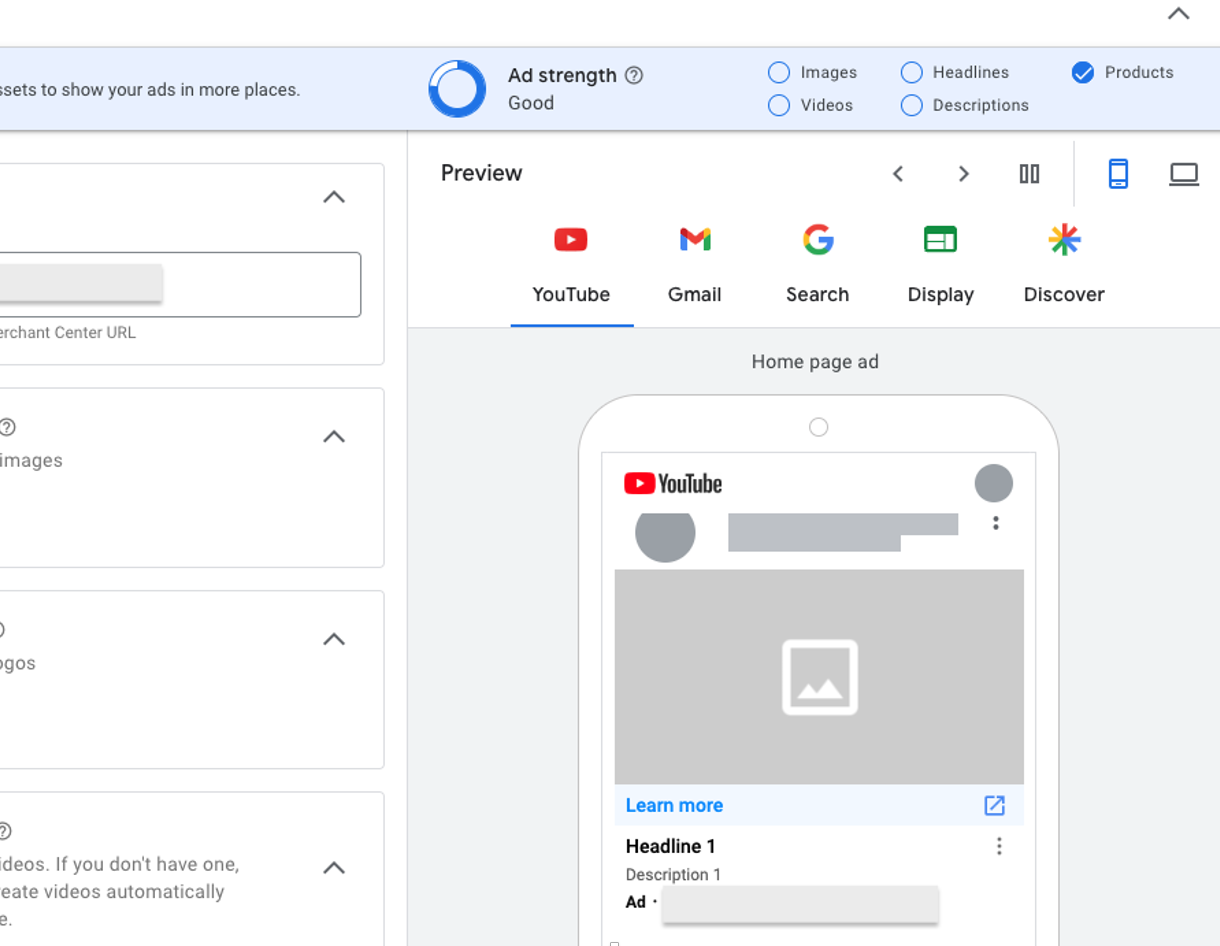This screenshot has width=1220, height=946.
Task: Show the next ad preview
Action: [x=964, y=174]
